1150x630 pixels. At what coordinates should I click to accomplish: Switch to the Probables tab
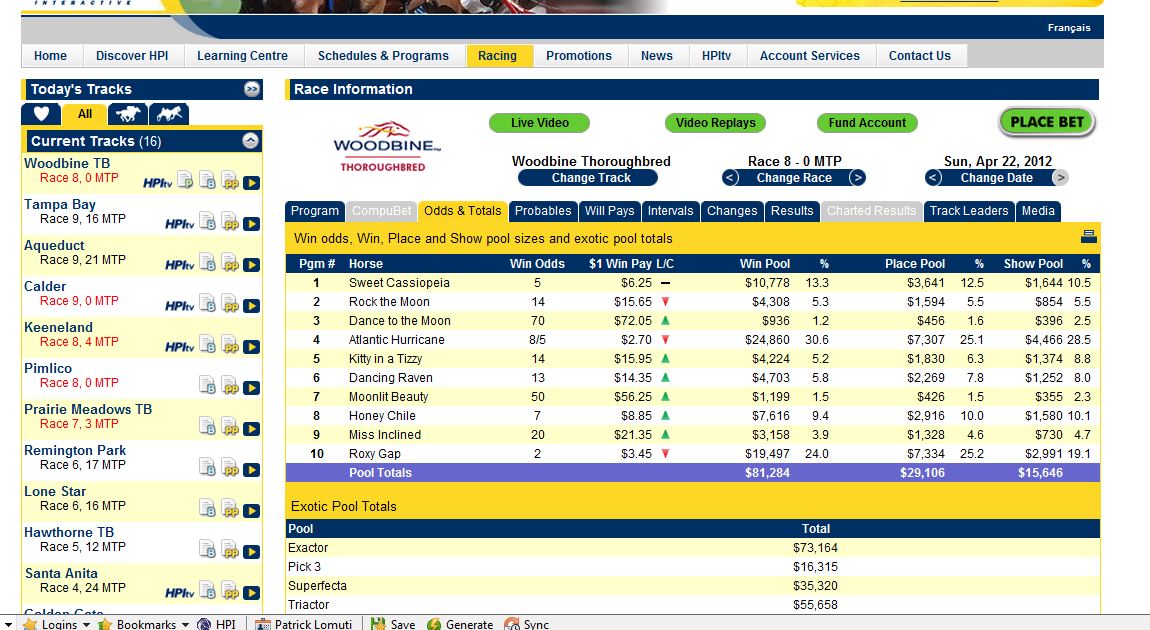click(543, 211)
